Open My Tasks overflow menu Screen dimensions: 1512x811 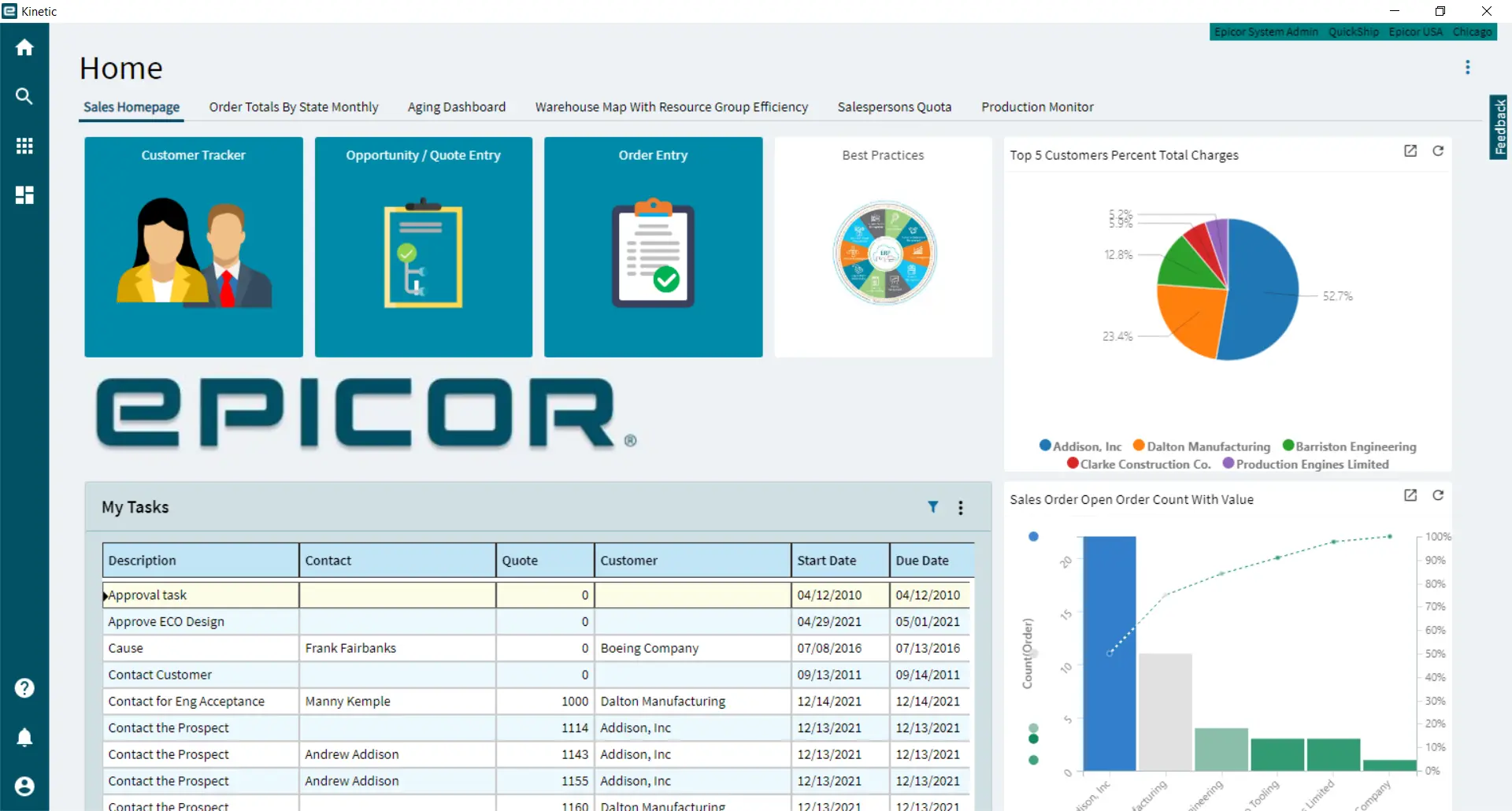[961, 508]
